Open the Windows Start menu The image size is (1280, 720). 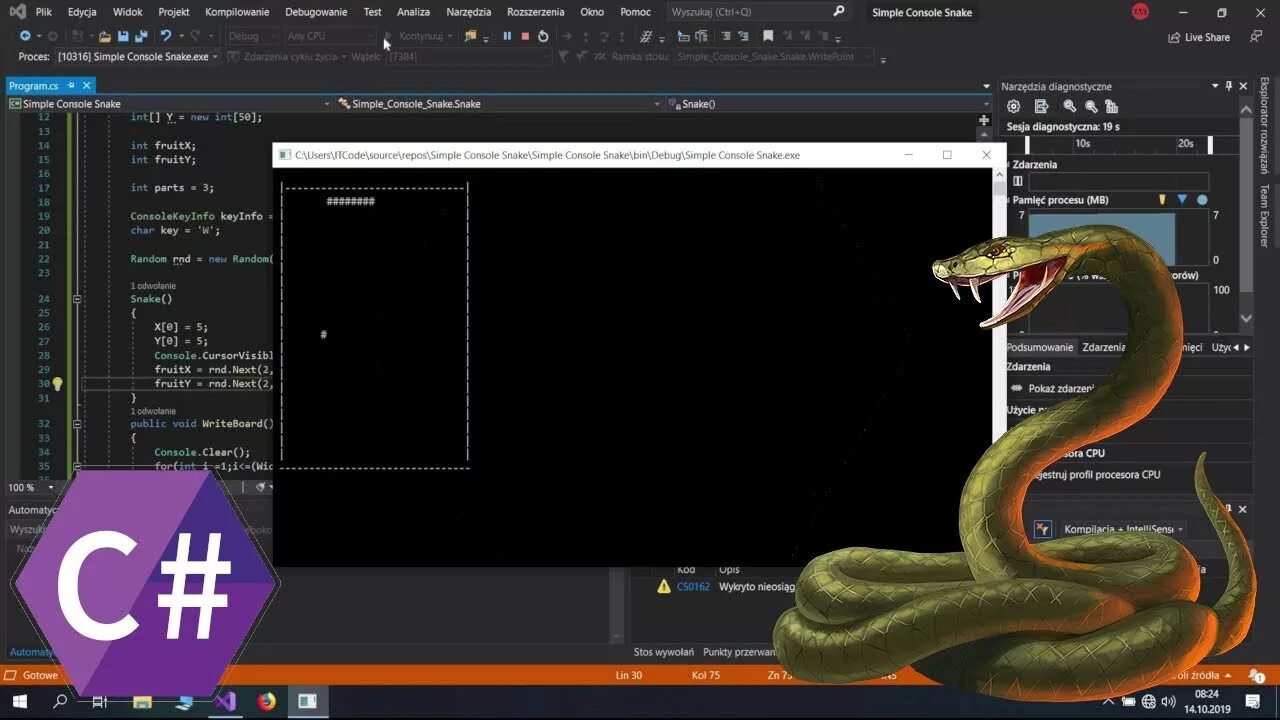point(19,702)
